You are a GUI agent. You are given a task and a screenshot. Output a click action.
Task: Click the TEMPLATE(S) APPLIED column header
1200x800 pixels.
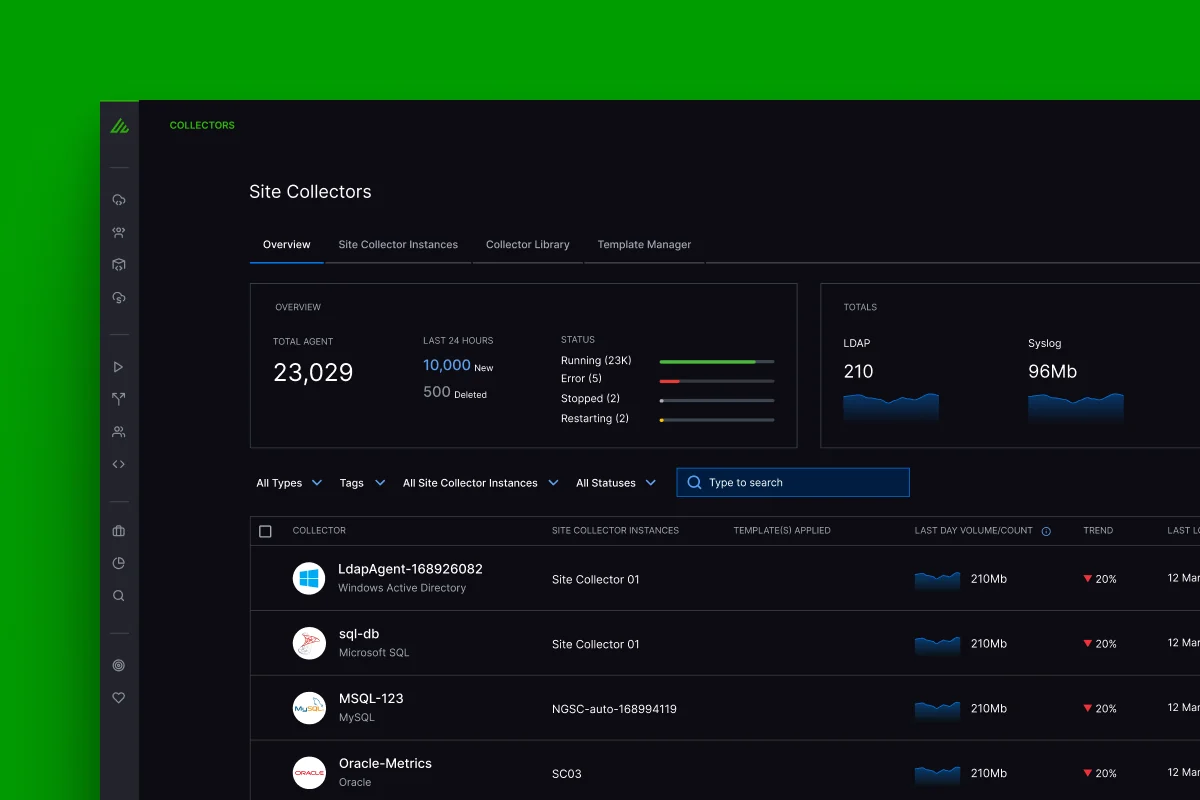tap(782, 531)
